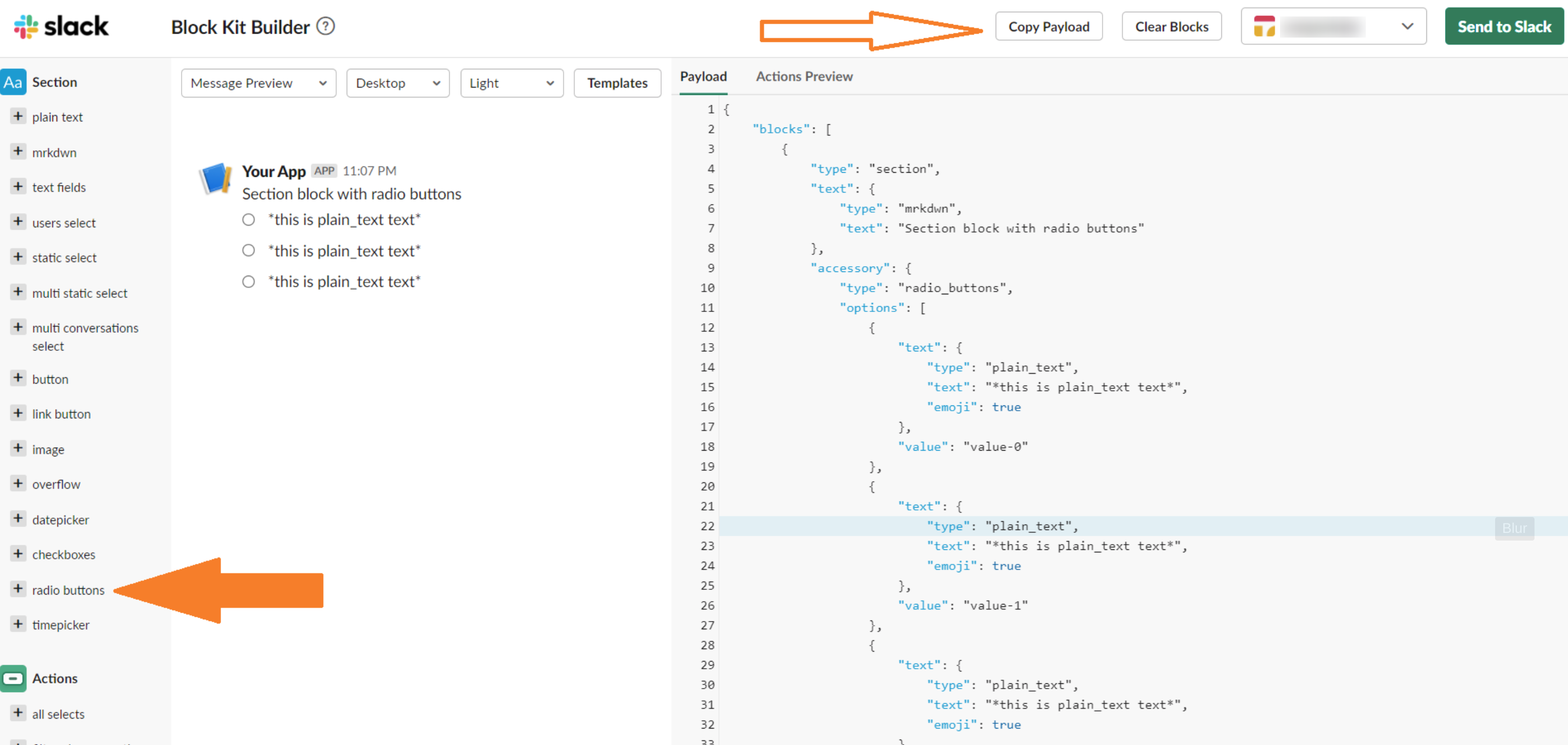The height and width of the screenshot is (745, 1568).
Task: Switch to the Payload tab
Action: pos(703,76)
